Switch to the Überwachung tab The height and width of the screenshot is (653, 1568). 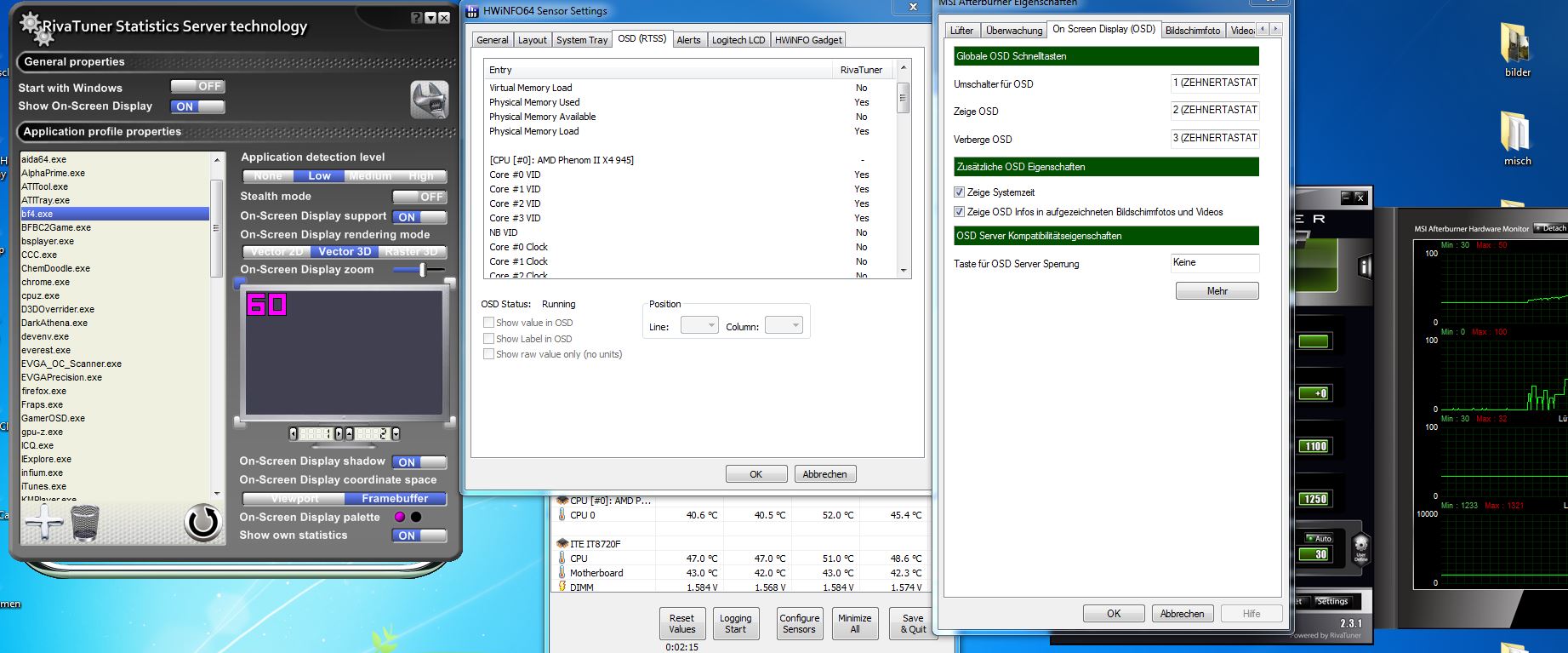1014,31
